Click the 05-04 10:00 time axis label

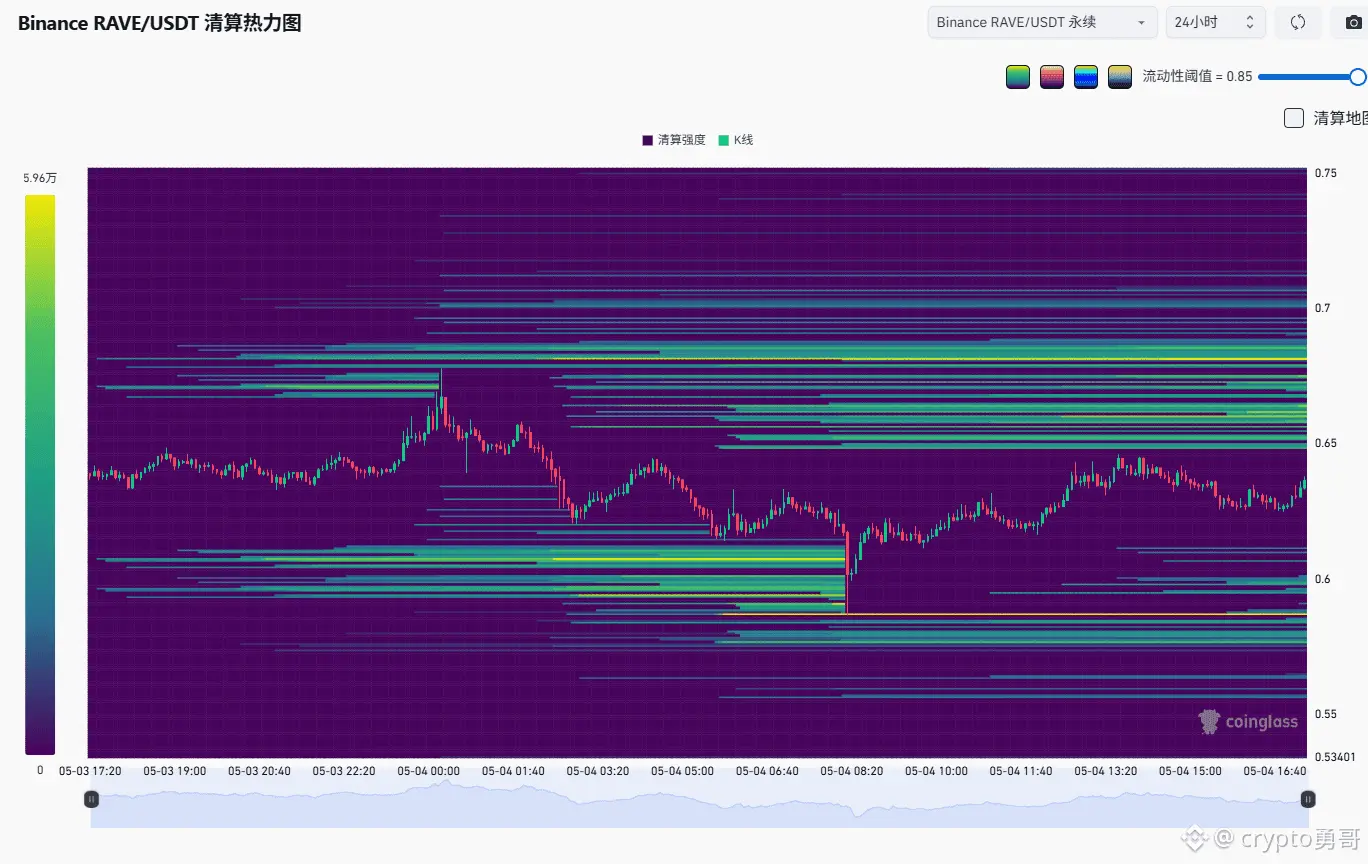coord(937,771)
